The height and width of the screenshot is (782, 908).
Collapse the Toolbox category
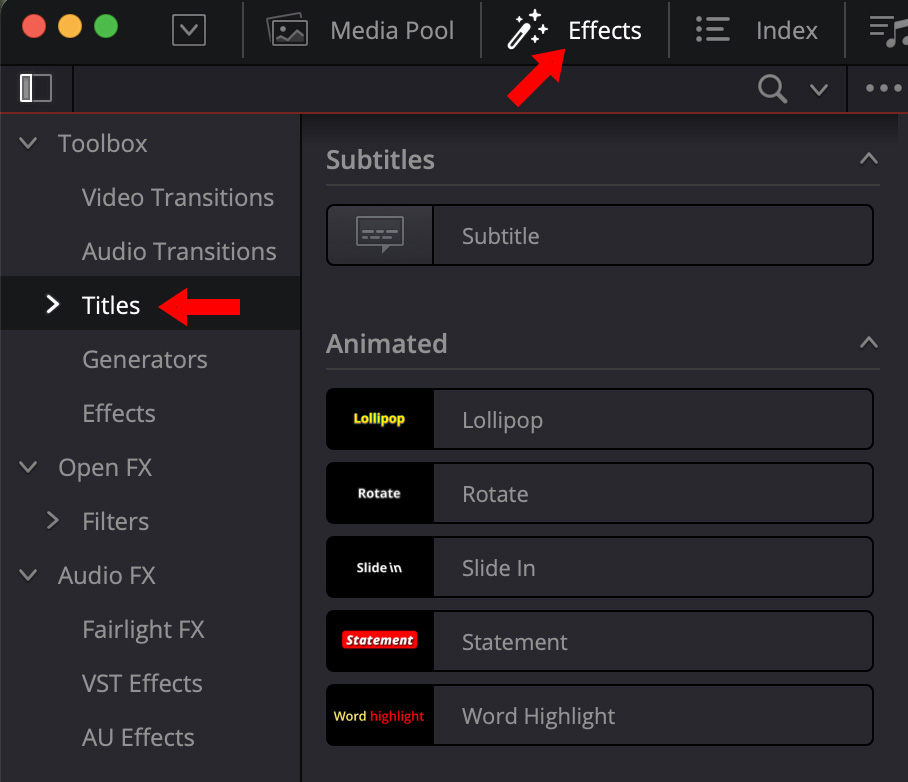coord(27,143)
